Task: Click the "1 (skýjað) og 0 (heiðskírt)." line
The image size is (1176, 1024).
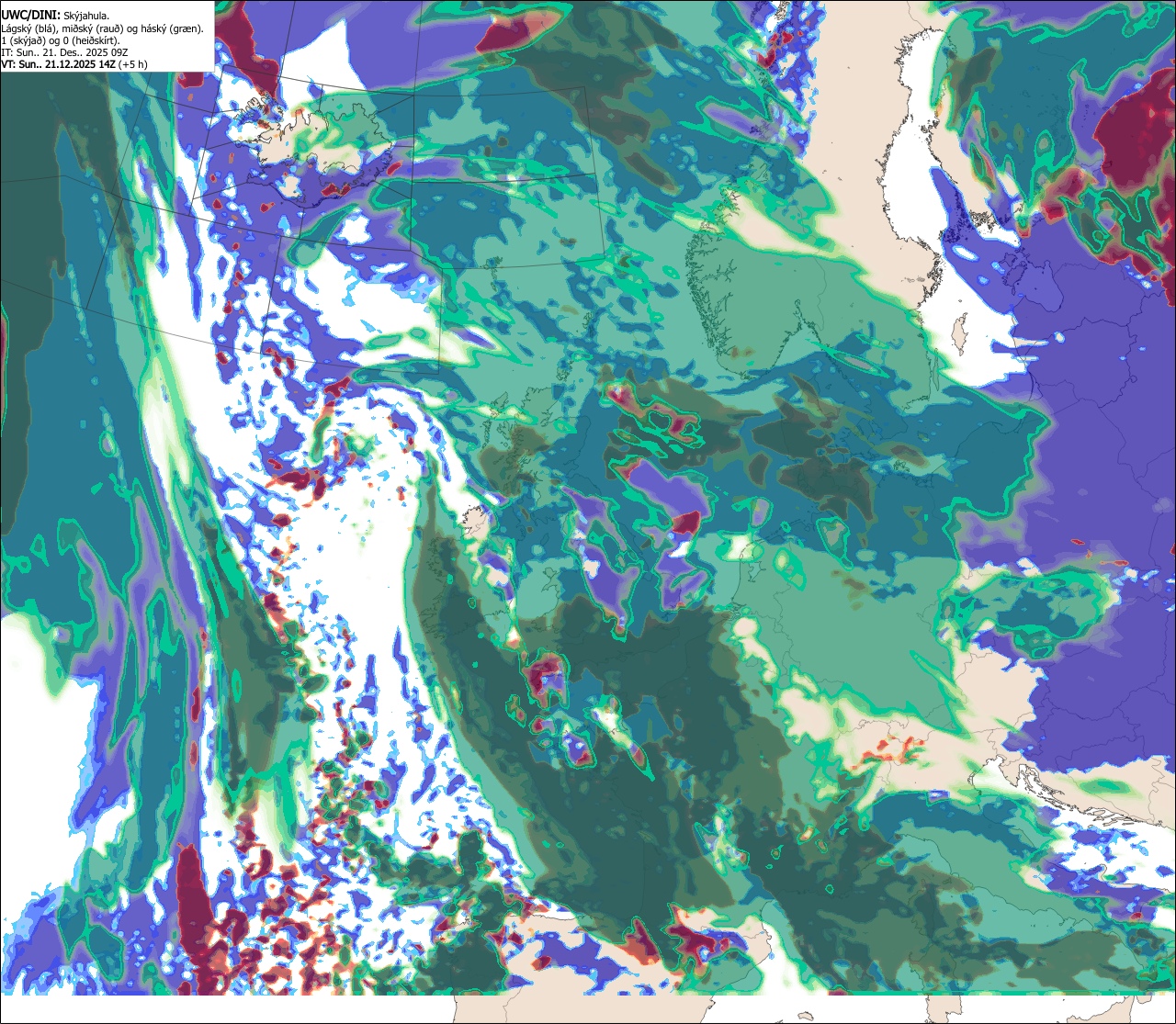Action: tap(61, 39)
